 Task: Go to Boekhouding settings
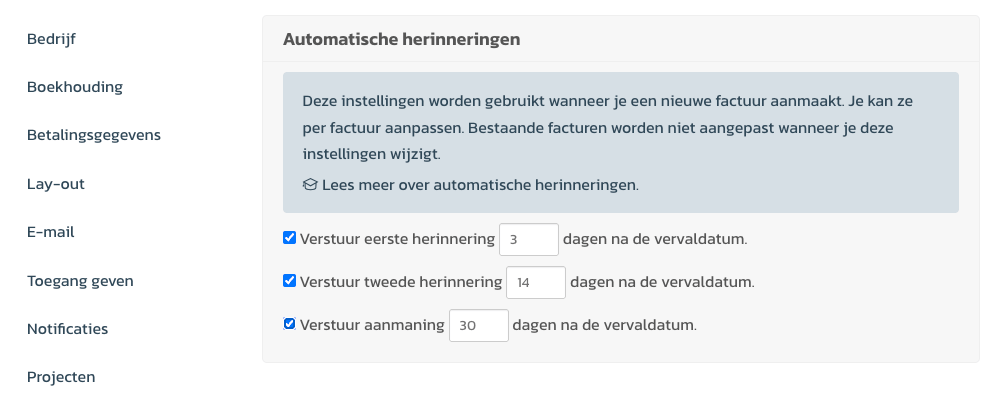[75, 87]
